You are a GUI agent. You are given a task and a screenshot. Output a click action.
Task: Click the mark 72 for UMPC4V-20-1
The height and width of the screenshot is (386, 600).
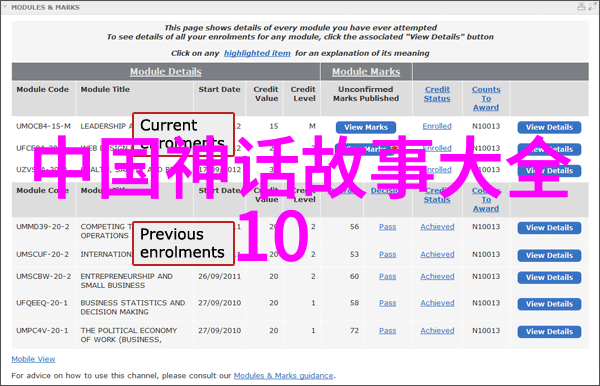(354, 331)
